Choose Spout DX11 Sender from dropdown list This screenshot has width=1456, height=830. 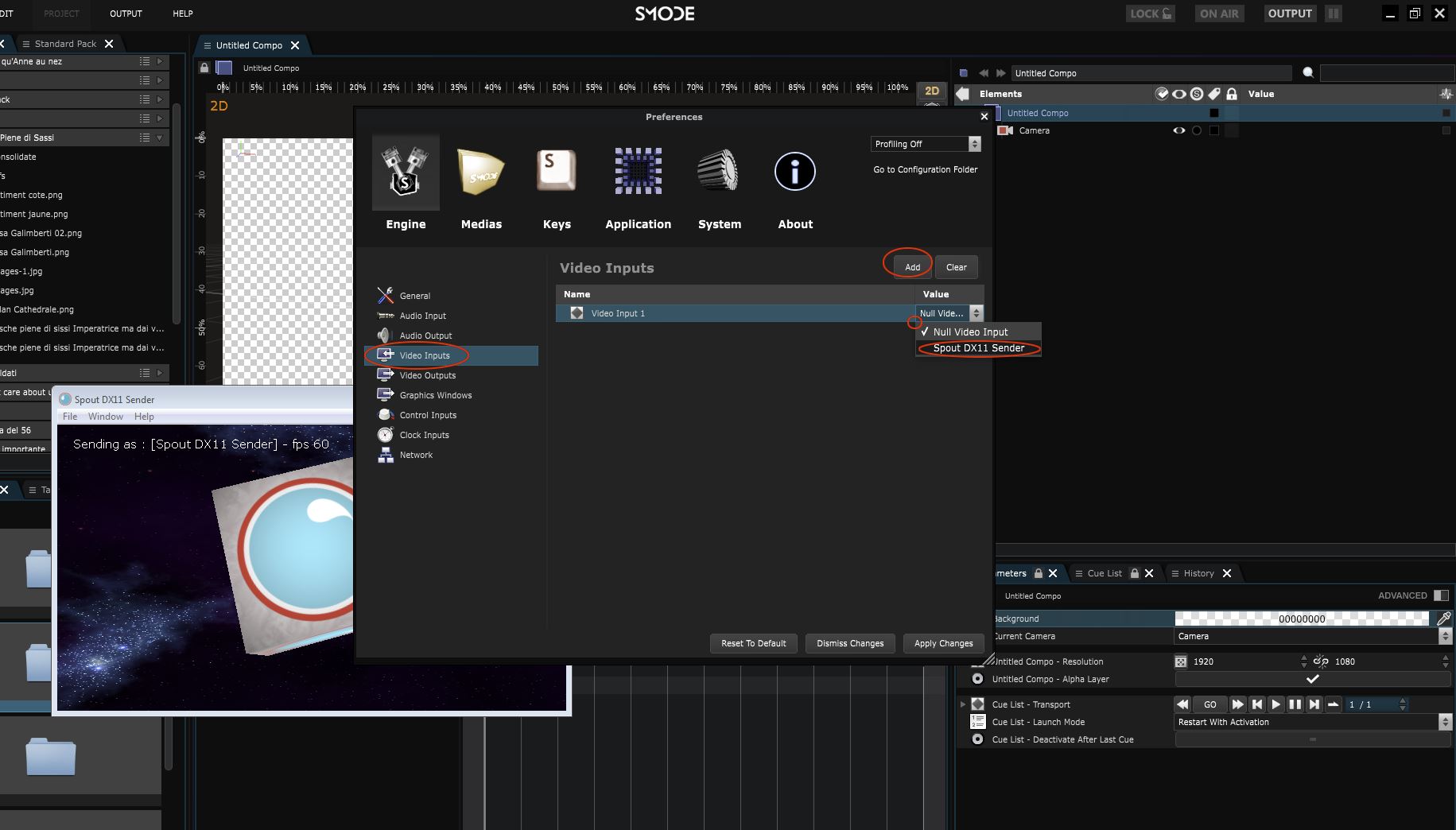pos(978,348)
